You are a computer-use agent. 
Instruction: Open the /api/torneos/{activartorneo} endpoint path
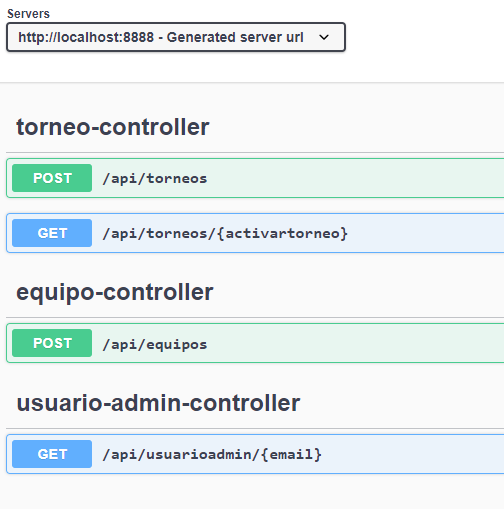pos(225,233)
